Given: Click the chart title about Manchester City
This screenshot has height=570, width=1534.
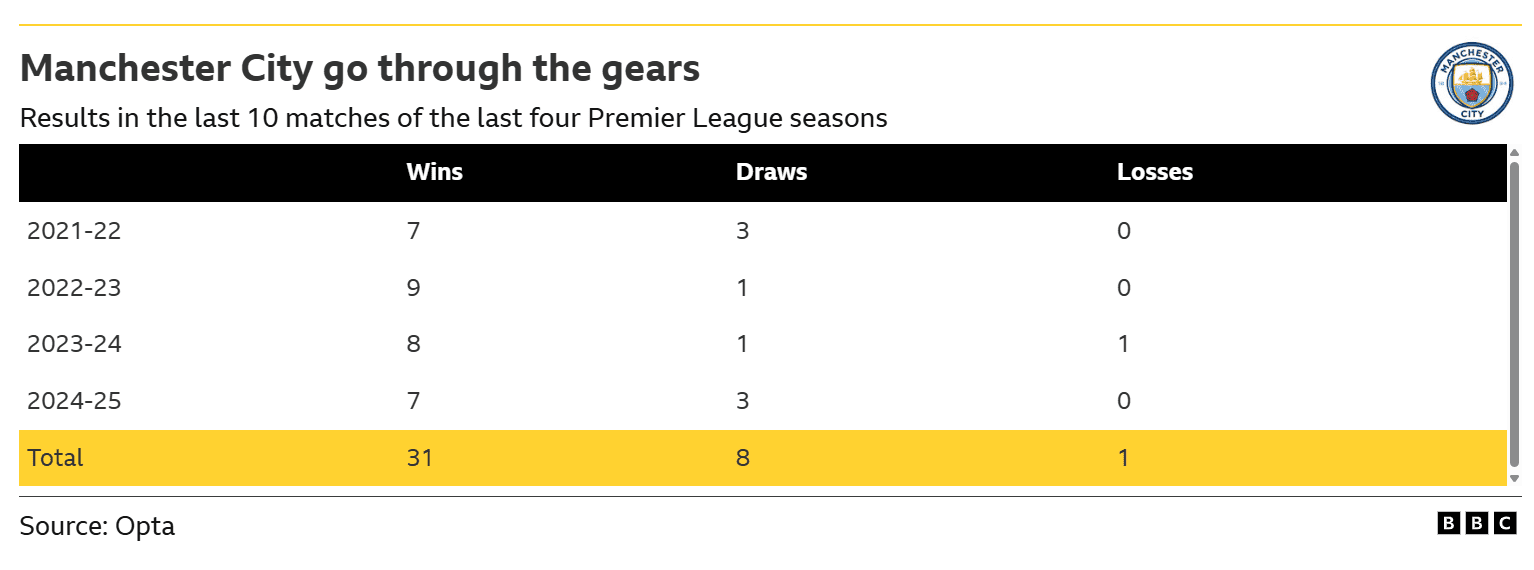Looking at the screenshot, I should 359,69.
